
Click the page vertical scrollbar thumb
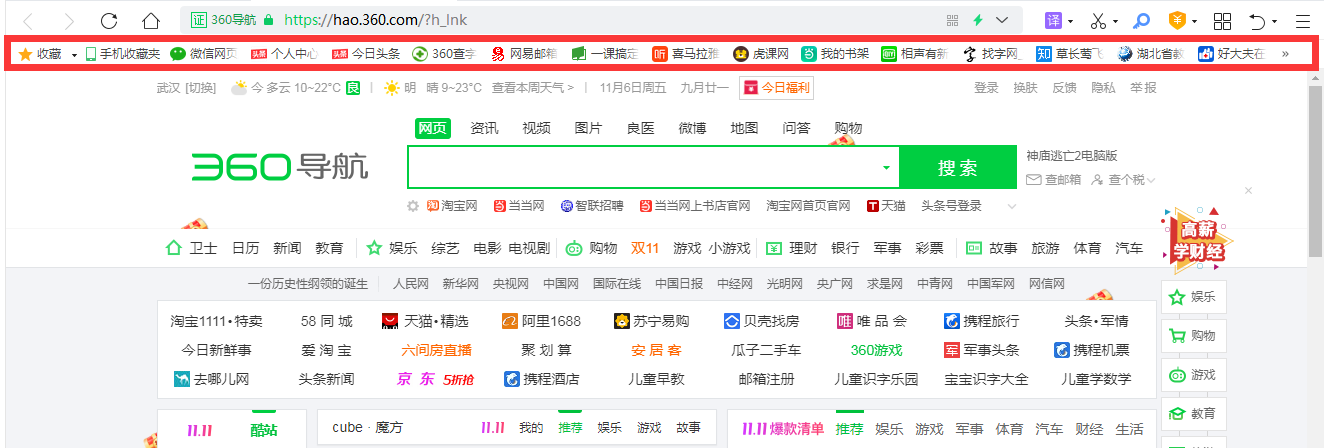point(1315,170)
